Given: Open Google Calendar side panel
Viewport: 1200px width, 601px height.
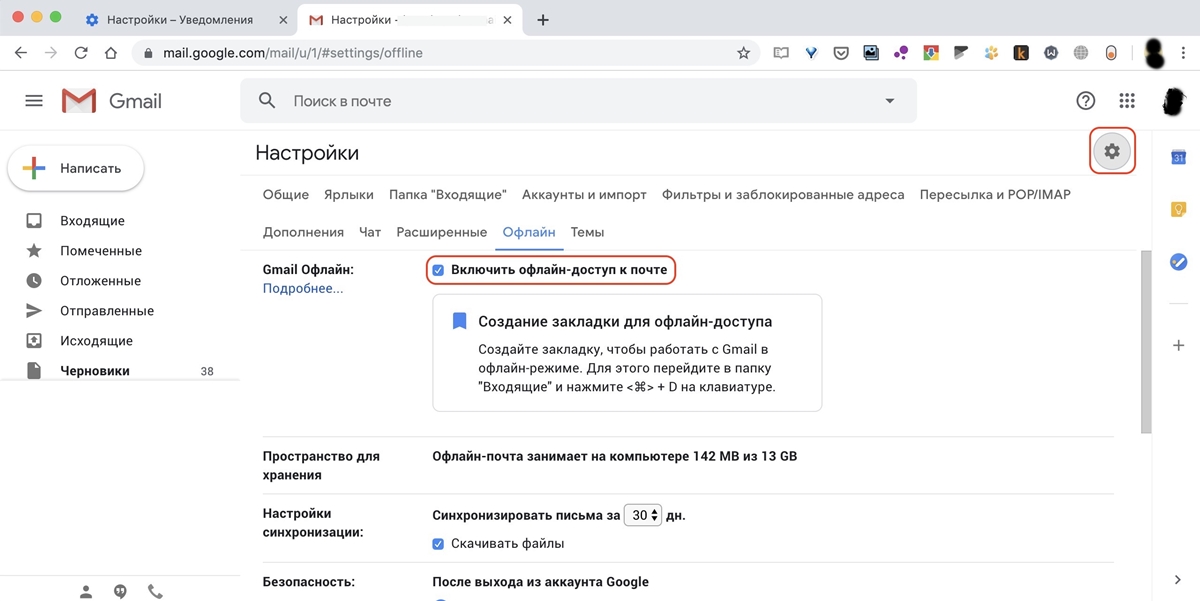Looking at the screenshot, I should pos(1178,157).
